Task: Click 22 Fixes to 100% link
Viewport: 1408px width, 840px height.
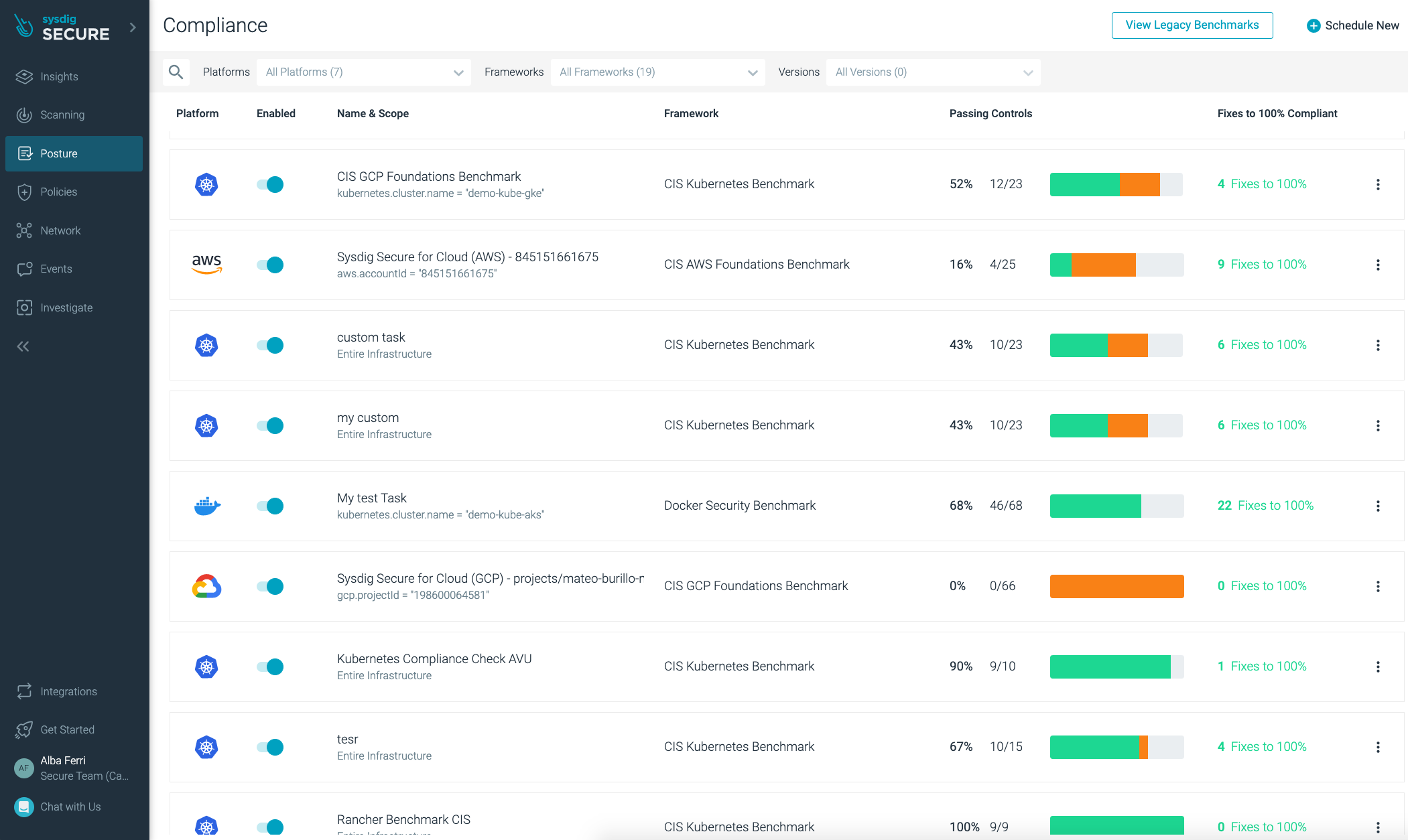Action: [1265, 505]
